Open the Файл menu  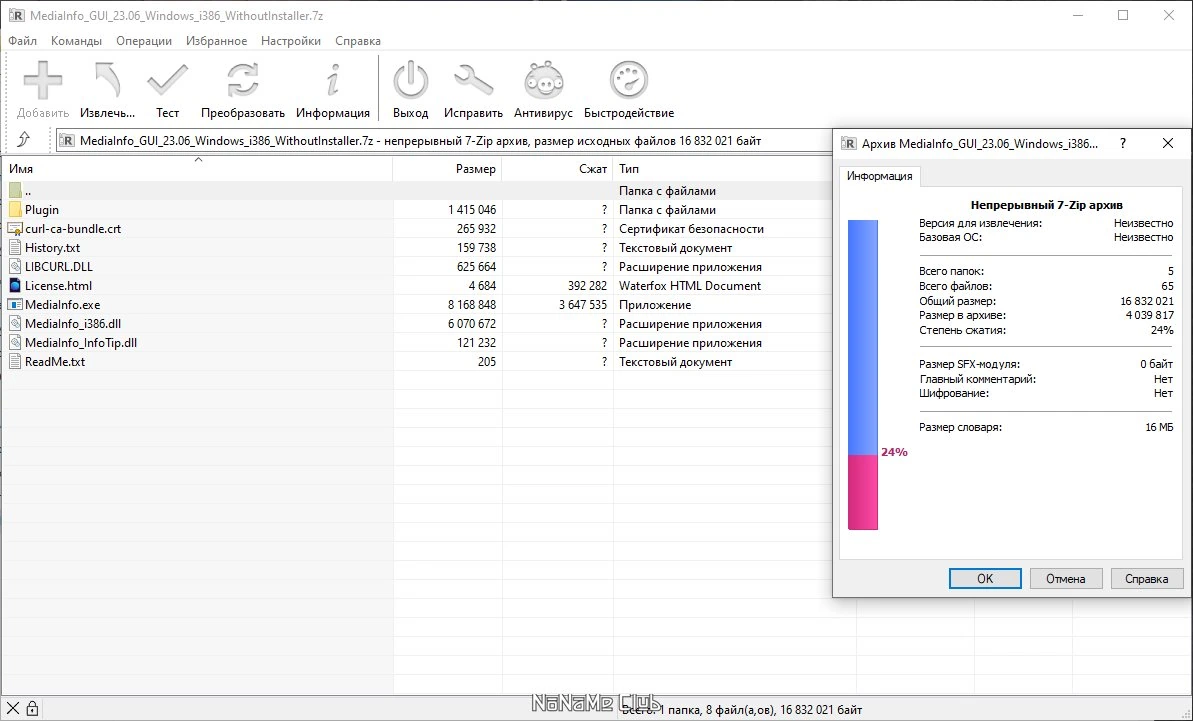pos(23,41)
